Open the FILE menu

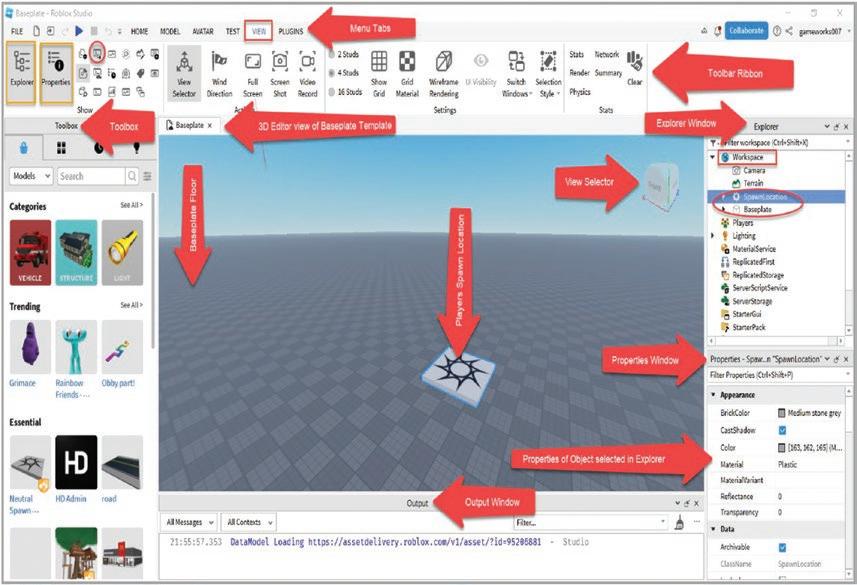click(17, 31)
